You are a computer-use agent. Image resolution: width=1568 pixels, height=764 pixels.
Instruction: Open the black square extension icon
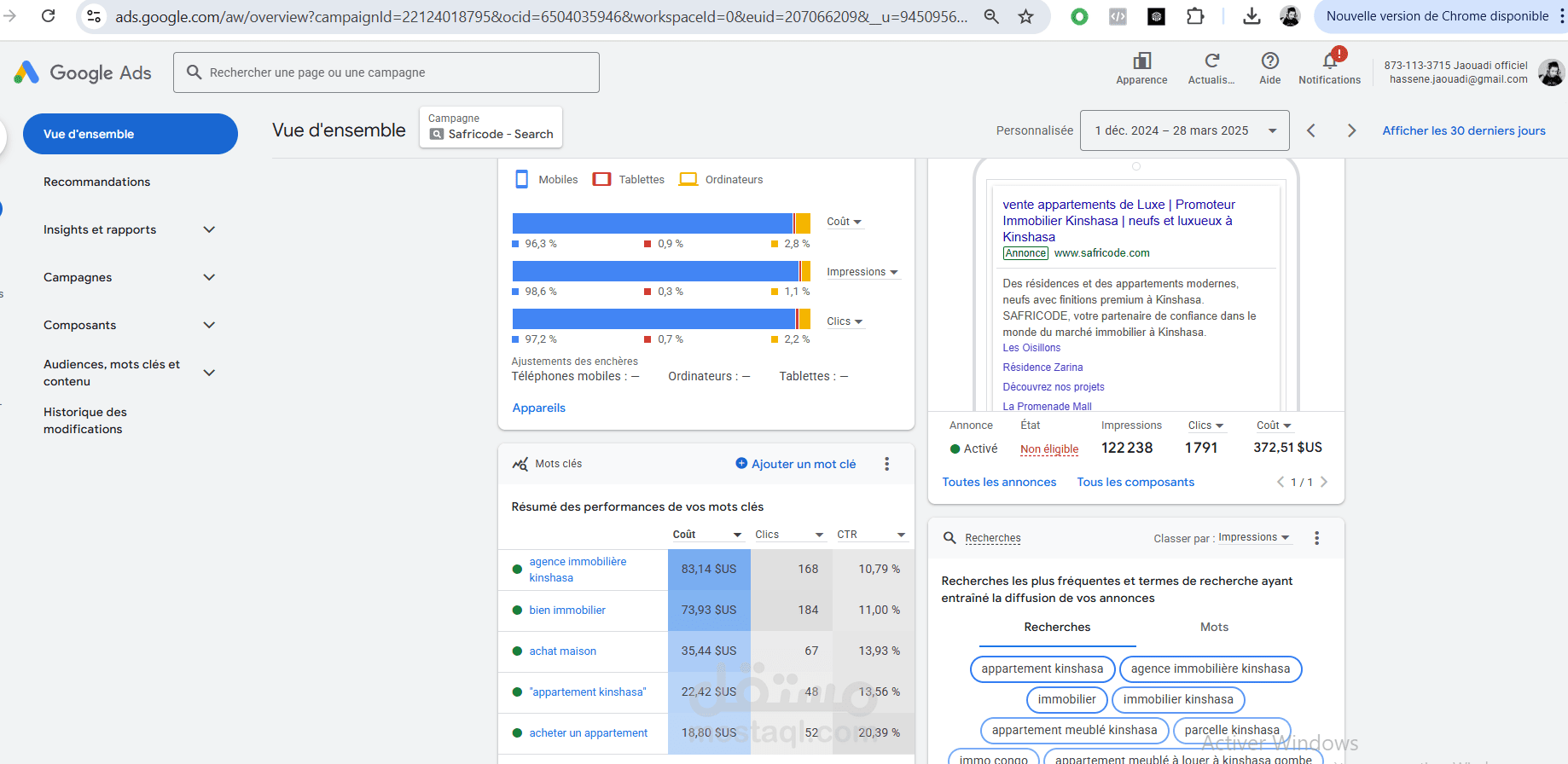point(1156,16)
